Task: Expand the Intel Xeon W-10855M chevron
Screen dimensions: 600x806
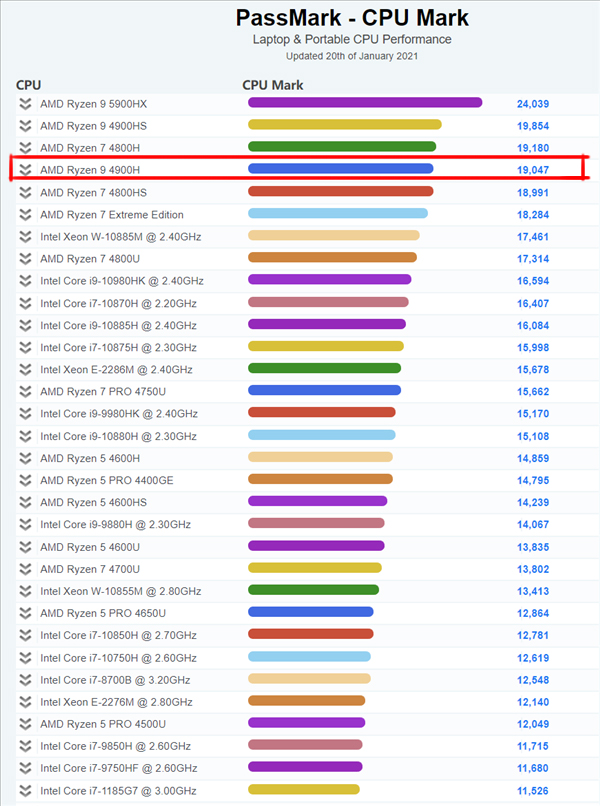Action: tap(25, 592)
